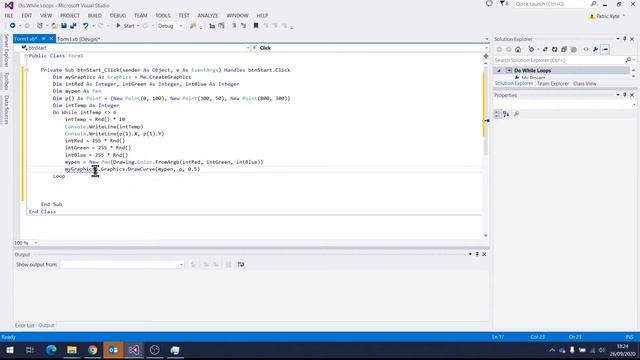Open the TOOLS menu

[163, 16]
